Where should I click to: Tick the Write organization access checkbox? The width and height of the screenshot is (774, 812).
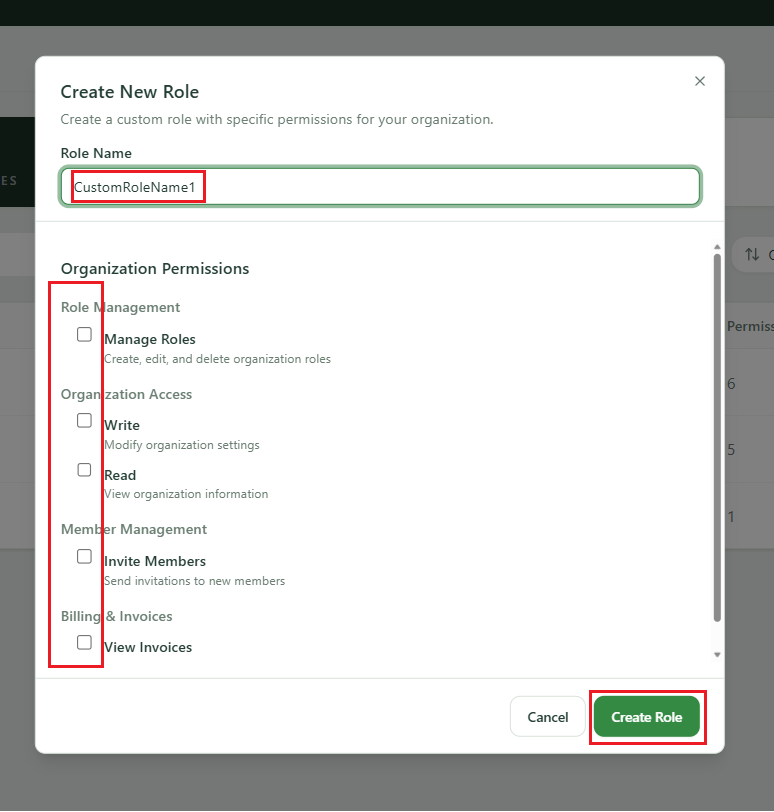[84, 420]
